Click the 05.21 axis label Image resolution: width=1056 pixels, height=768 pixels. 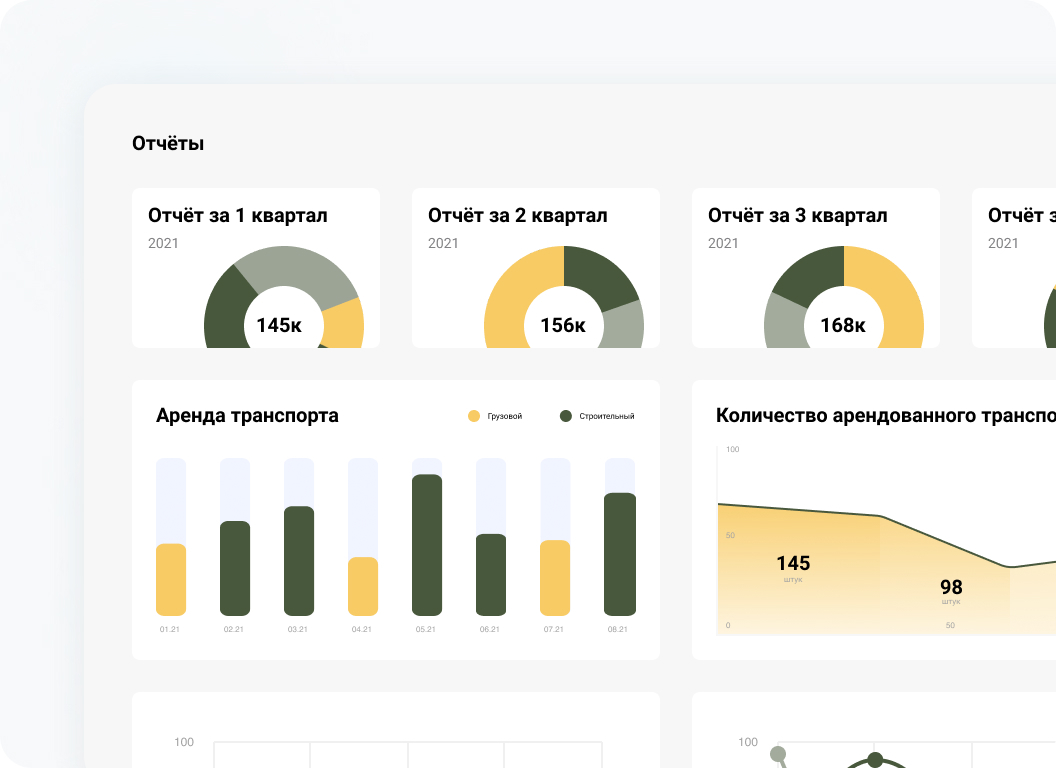(426, 629)
